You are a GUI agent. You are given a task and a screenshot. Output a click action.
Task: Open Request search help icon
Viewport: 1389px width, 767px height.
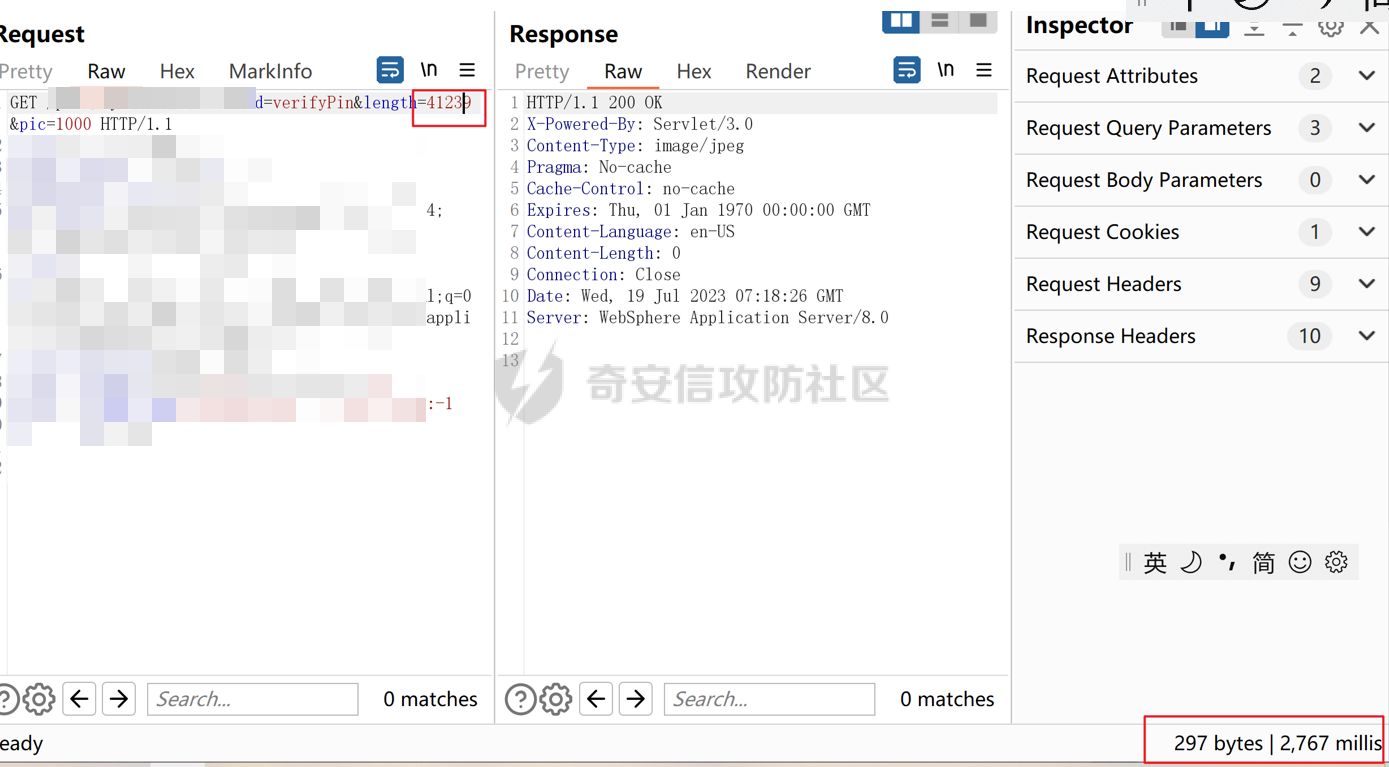pyautogui.click(x=6, y=699)
